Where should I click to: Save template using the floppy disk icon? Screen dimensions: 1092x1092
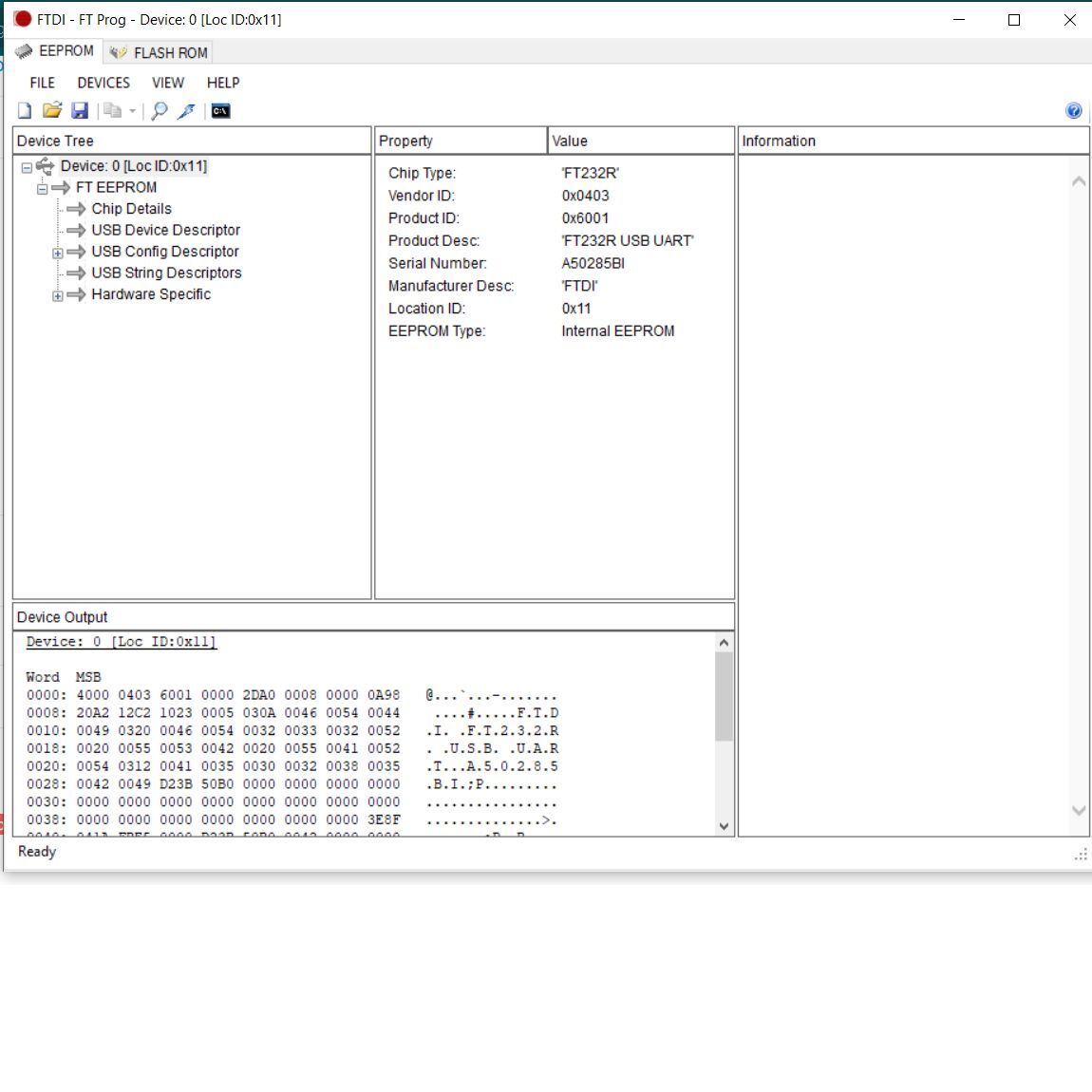click(x=80, y=110)
